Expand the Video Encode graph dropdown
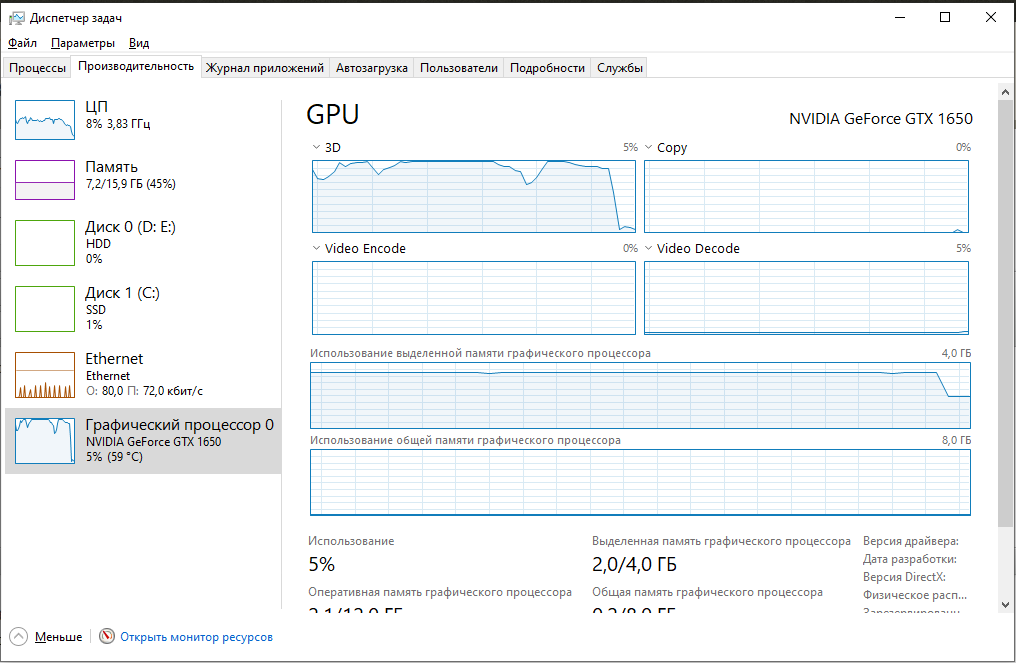 [x=317, y=249]
